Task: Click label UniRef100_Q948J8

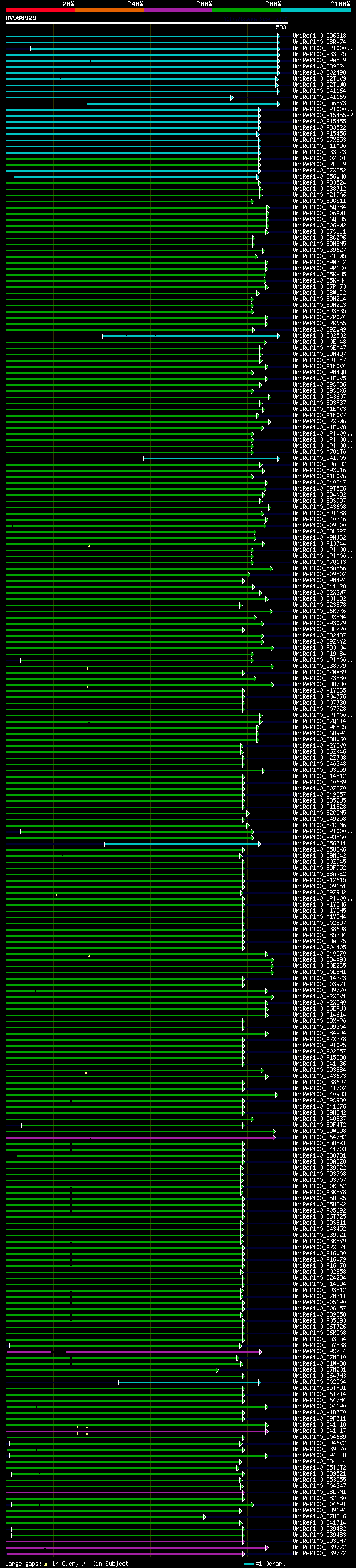Action: [x=319, y=1456]
